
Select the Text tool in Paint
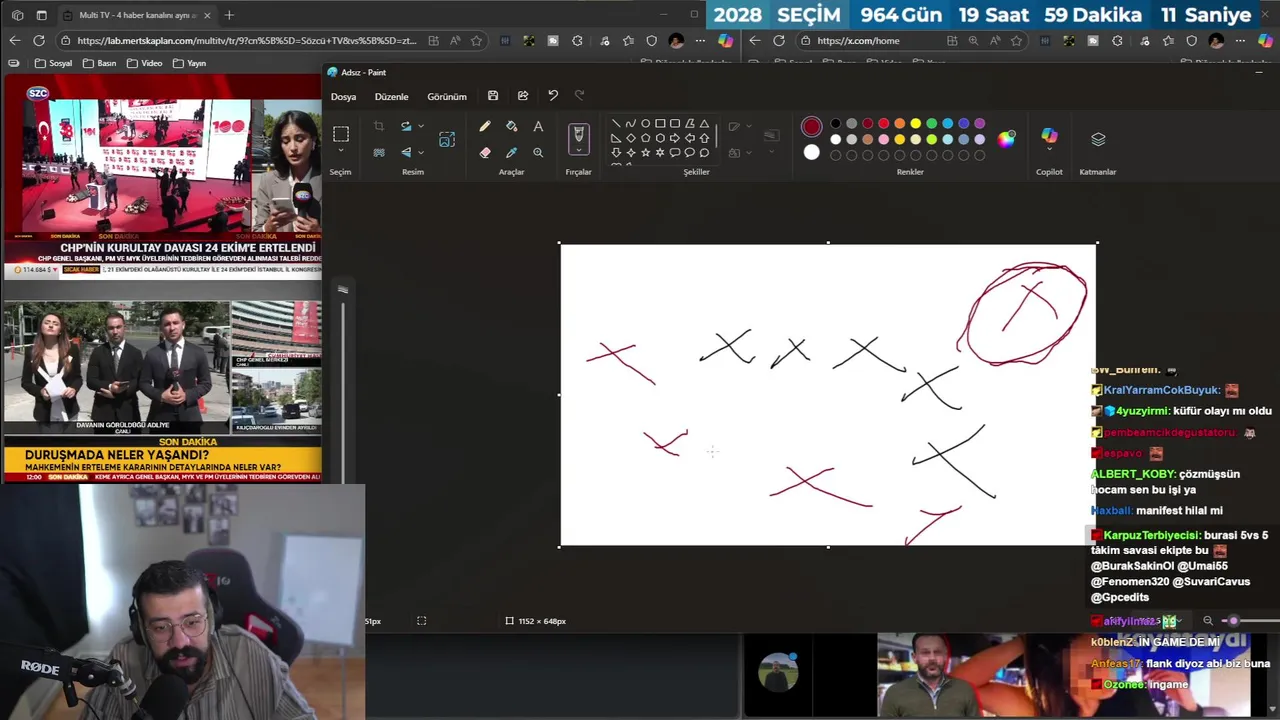[x=538, y=127]
